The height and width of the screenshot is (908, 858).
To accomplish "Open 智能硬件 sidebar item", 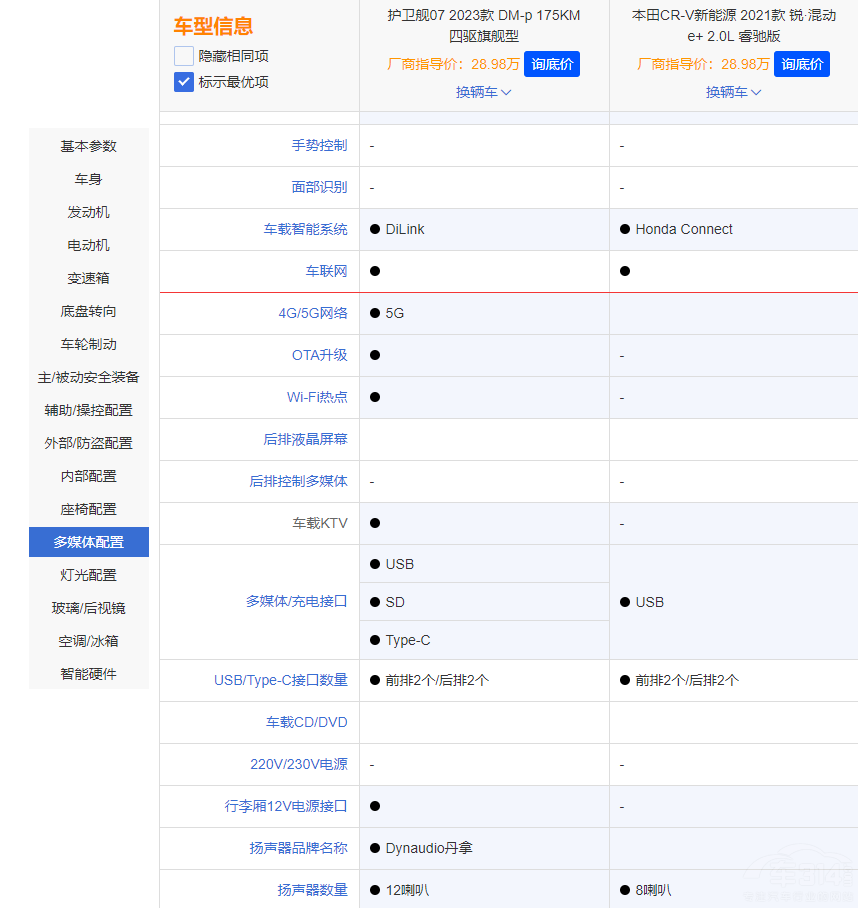I will coord(89,674).
